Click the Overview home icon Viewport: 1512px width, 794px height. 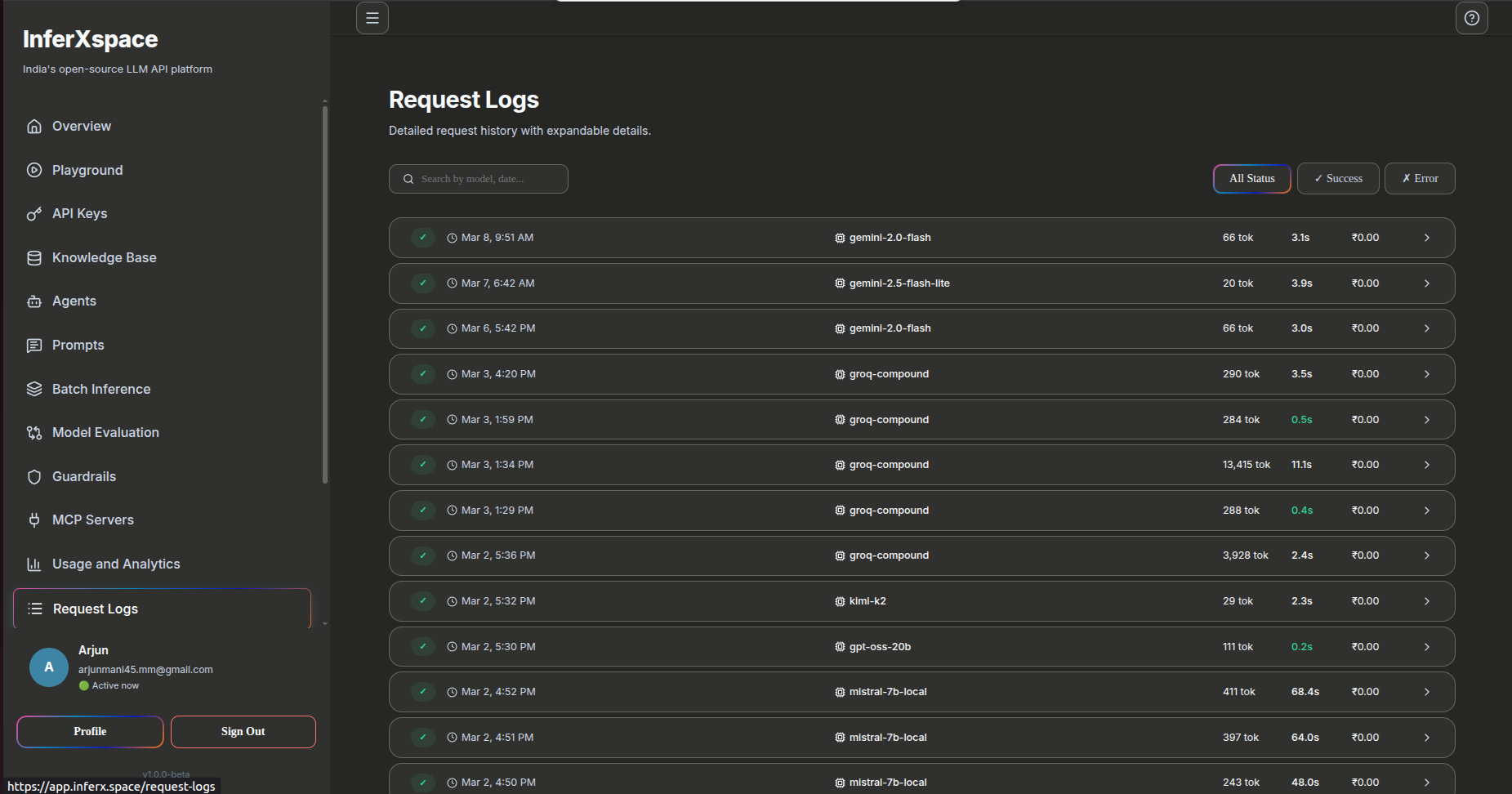click(34, 127)
